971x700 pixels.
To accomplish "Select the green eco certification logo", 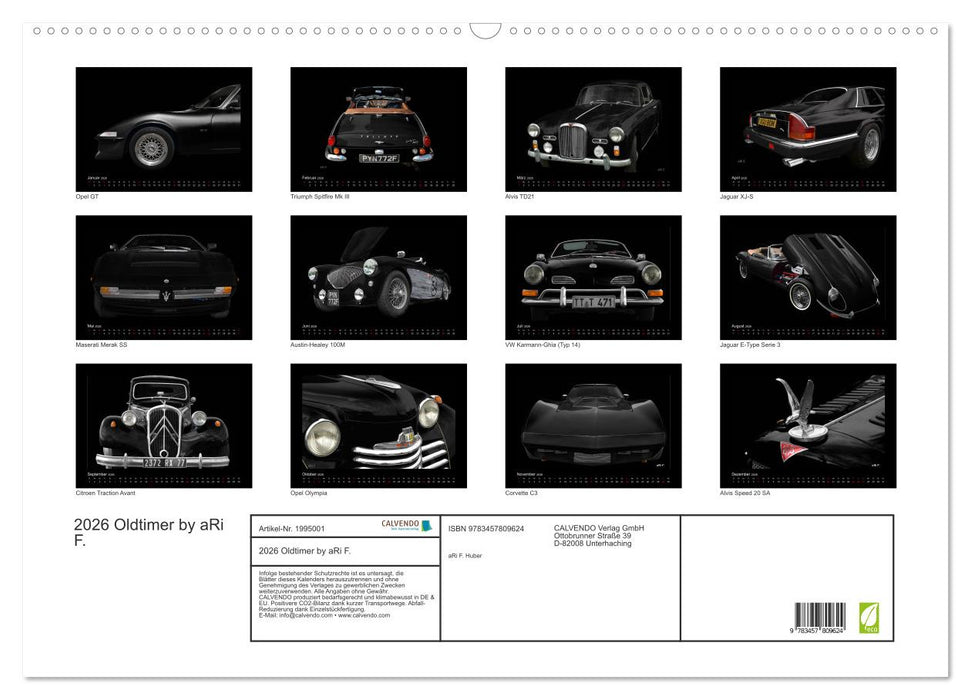I will (x=869, y=617).
